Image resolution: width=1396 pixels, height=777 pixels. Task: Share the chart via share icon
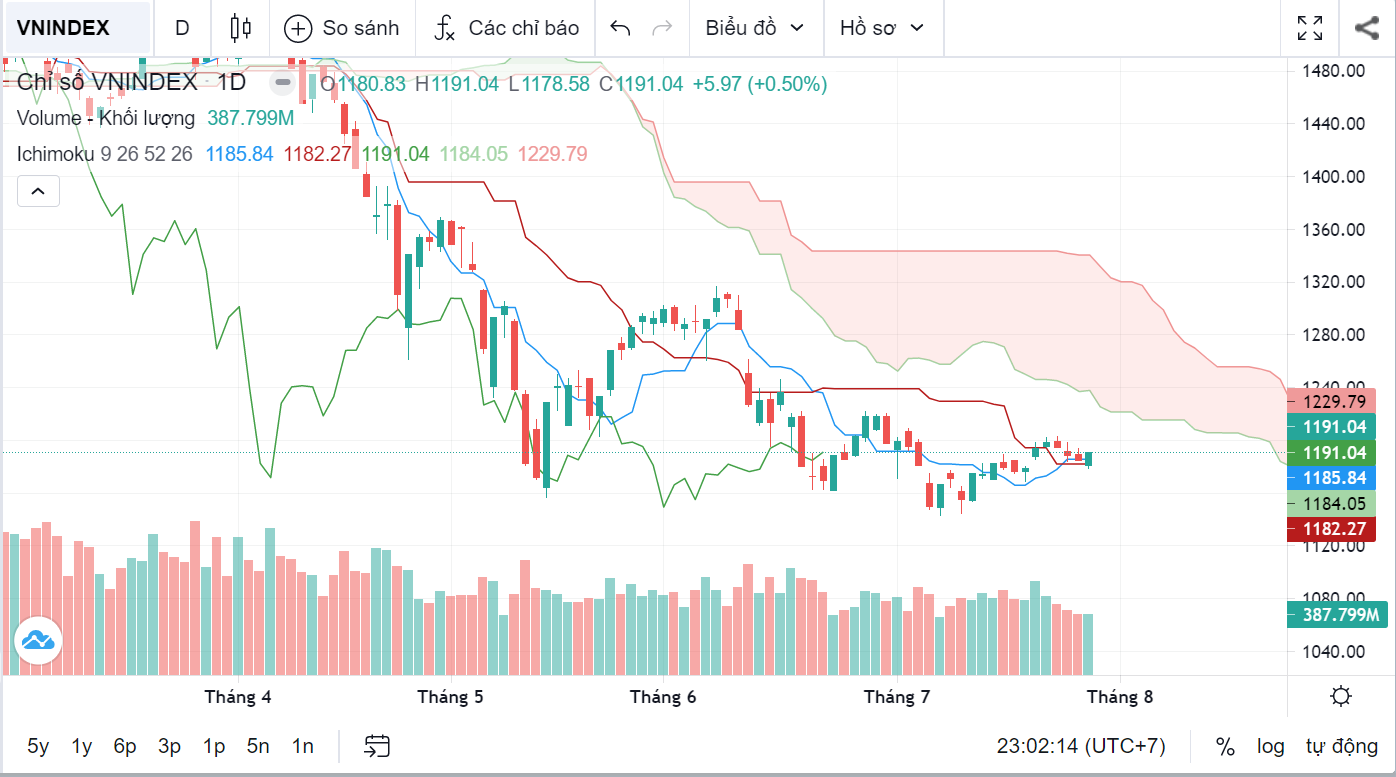point(1367,28)
